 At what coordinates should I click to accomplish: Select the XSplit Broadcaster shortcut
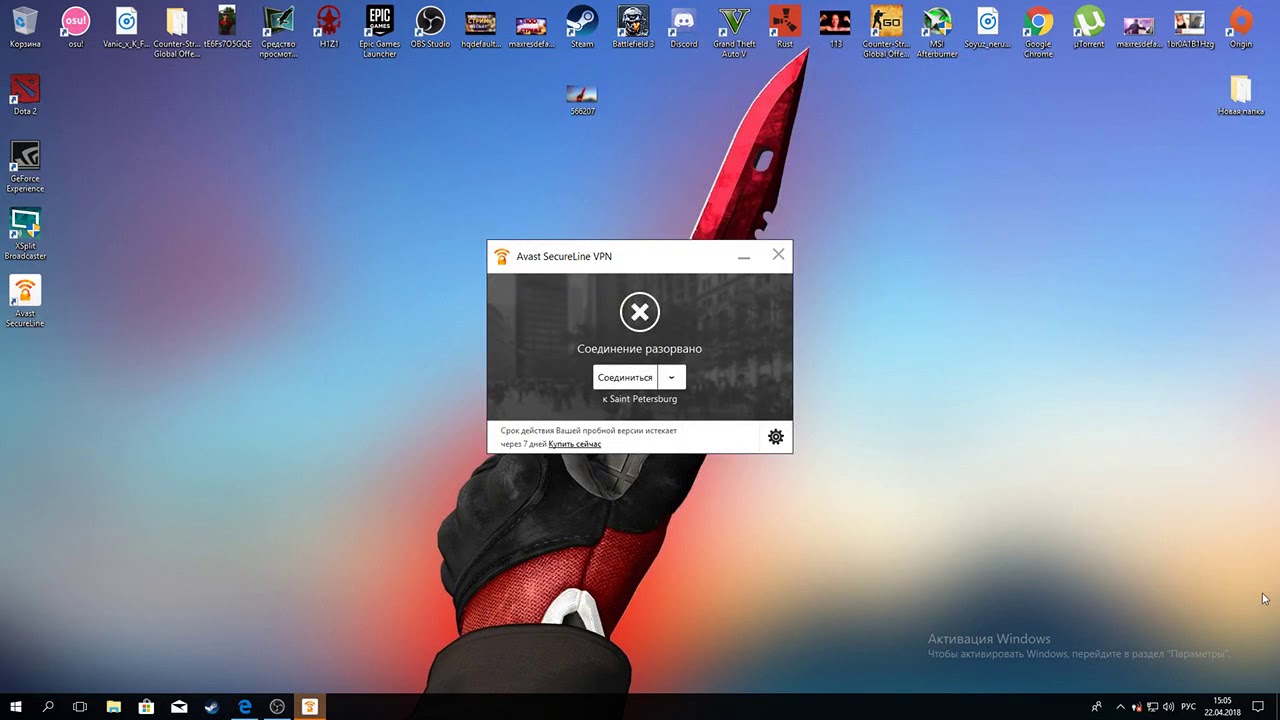click(25, 234)
